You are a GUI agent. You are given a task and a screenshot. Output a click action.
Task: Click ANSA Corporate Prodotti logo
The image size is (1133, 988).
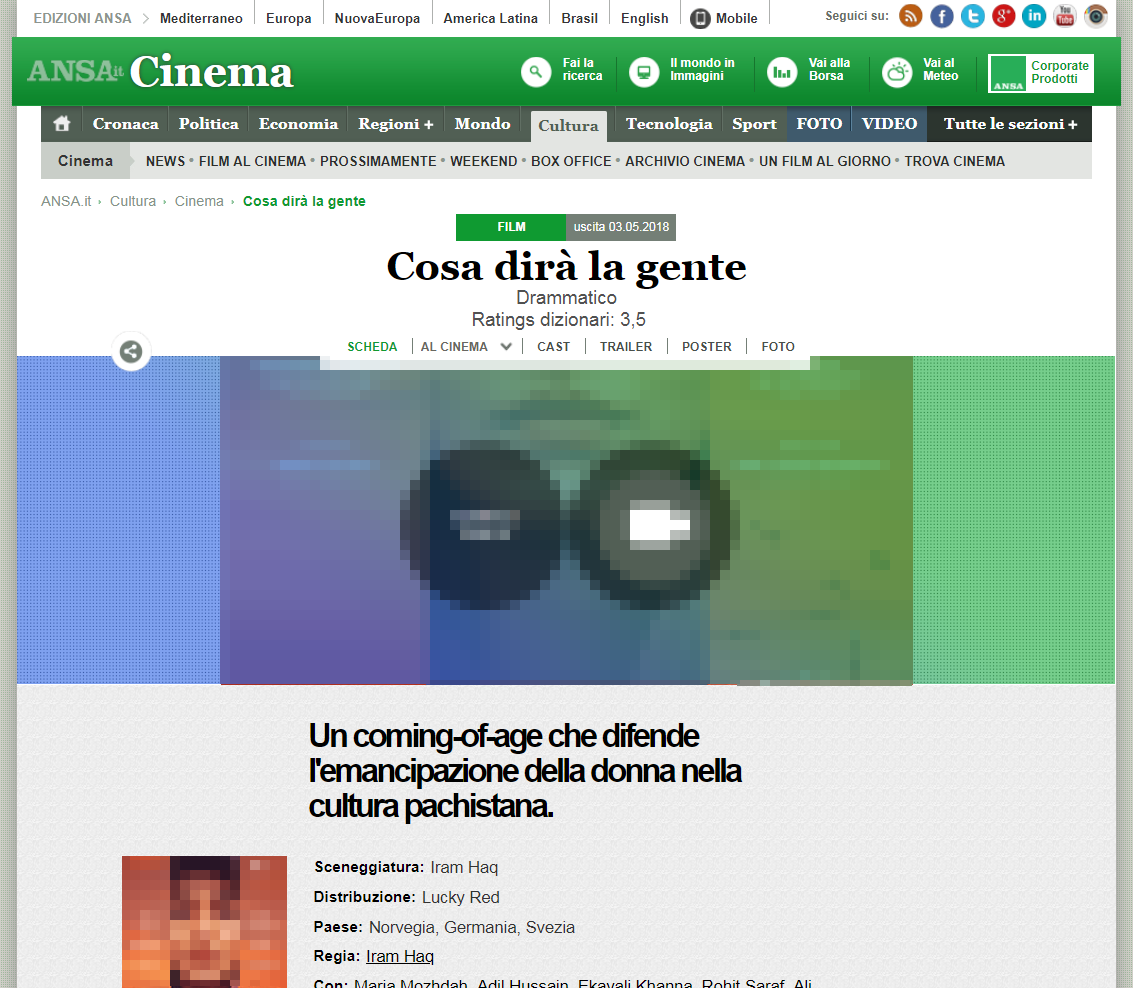pyautogui.click(x=1041, y=73)
